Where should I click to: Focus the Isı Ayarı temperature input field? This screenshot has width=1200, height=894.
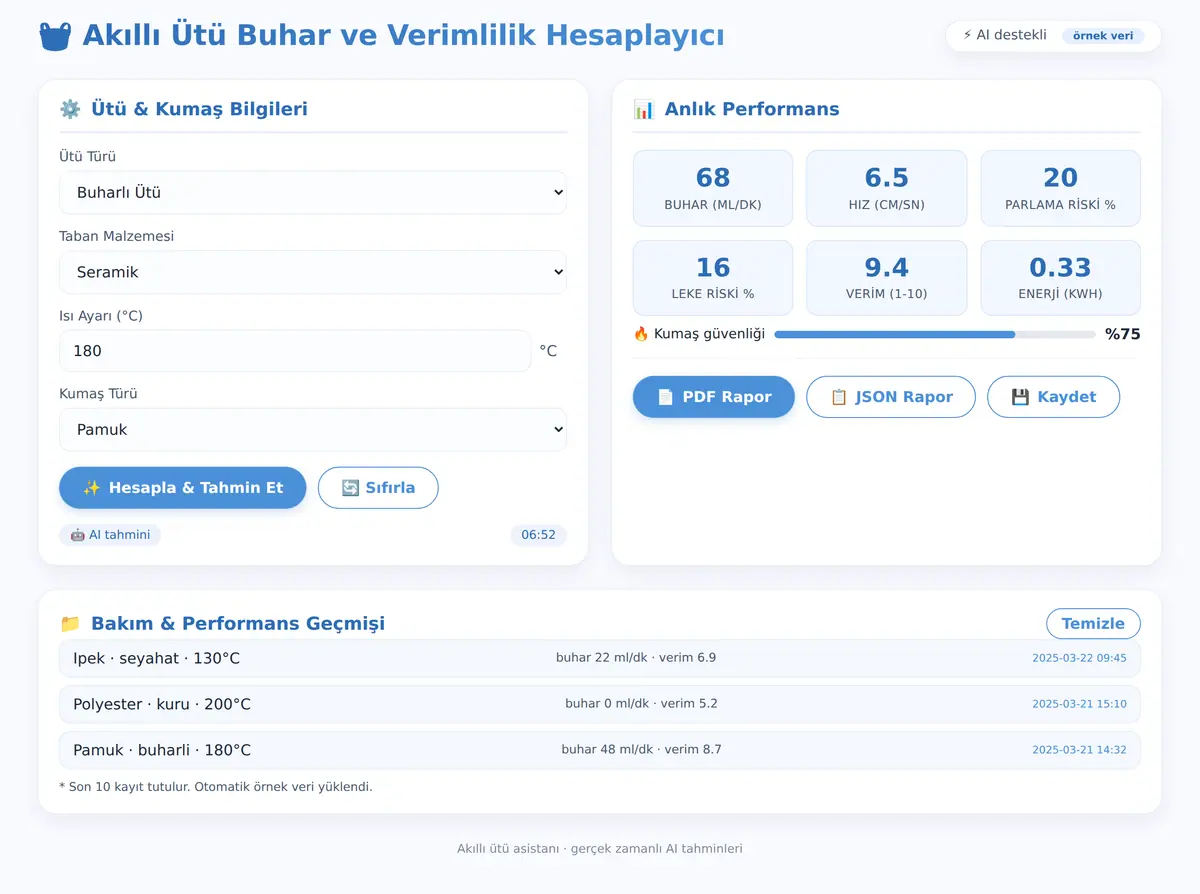[x=295, y=351]
